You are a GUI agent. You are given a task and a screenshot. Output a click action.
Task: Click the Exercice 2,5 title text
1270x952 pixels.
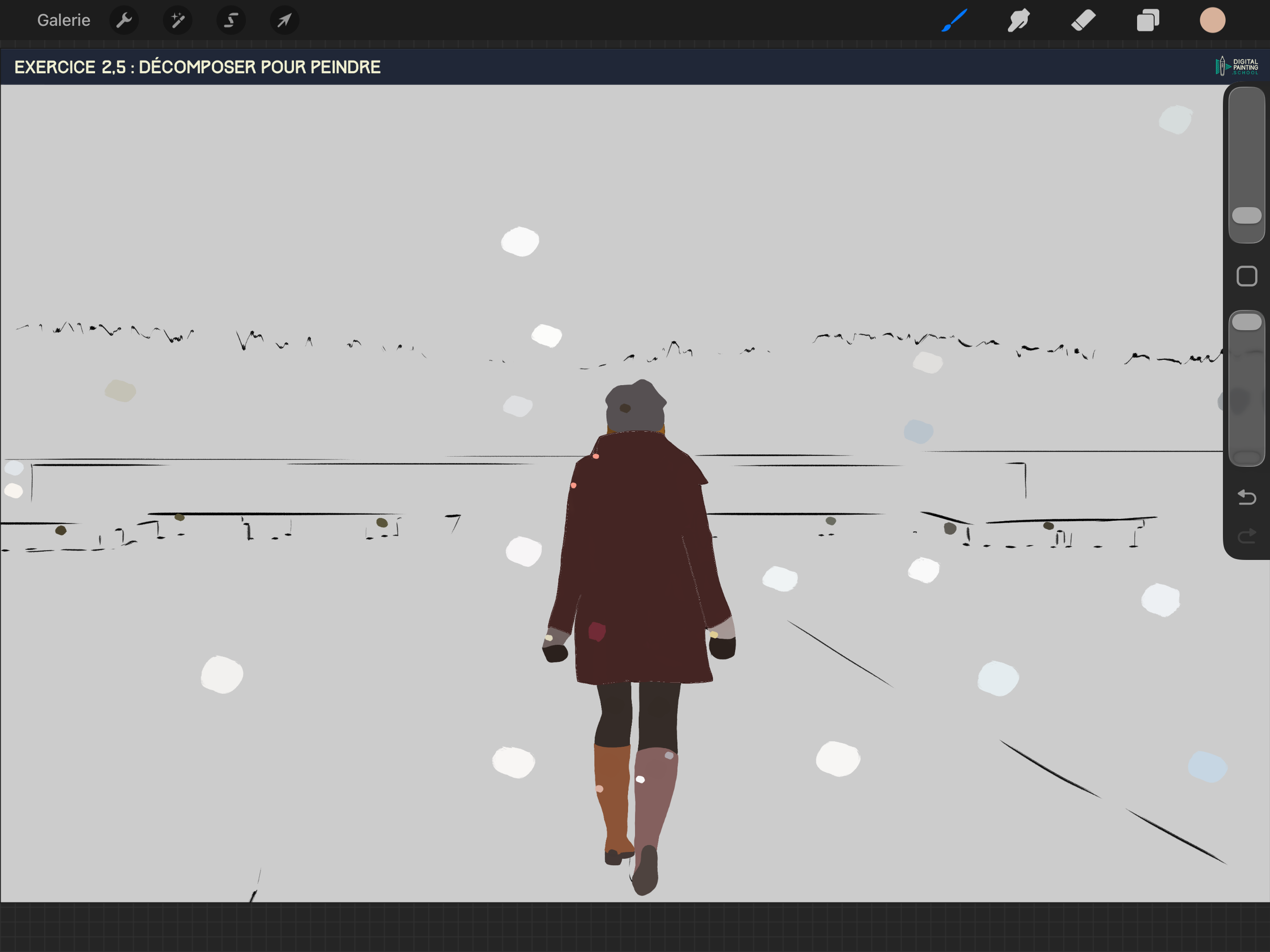[x=197, y=67]
